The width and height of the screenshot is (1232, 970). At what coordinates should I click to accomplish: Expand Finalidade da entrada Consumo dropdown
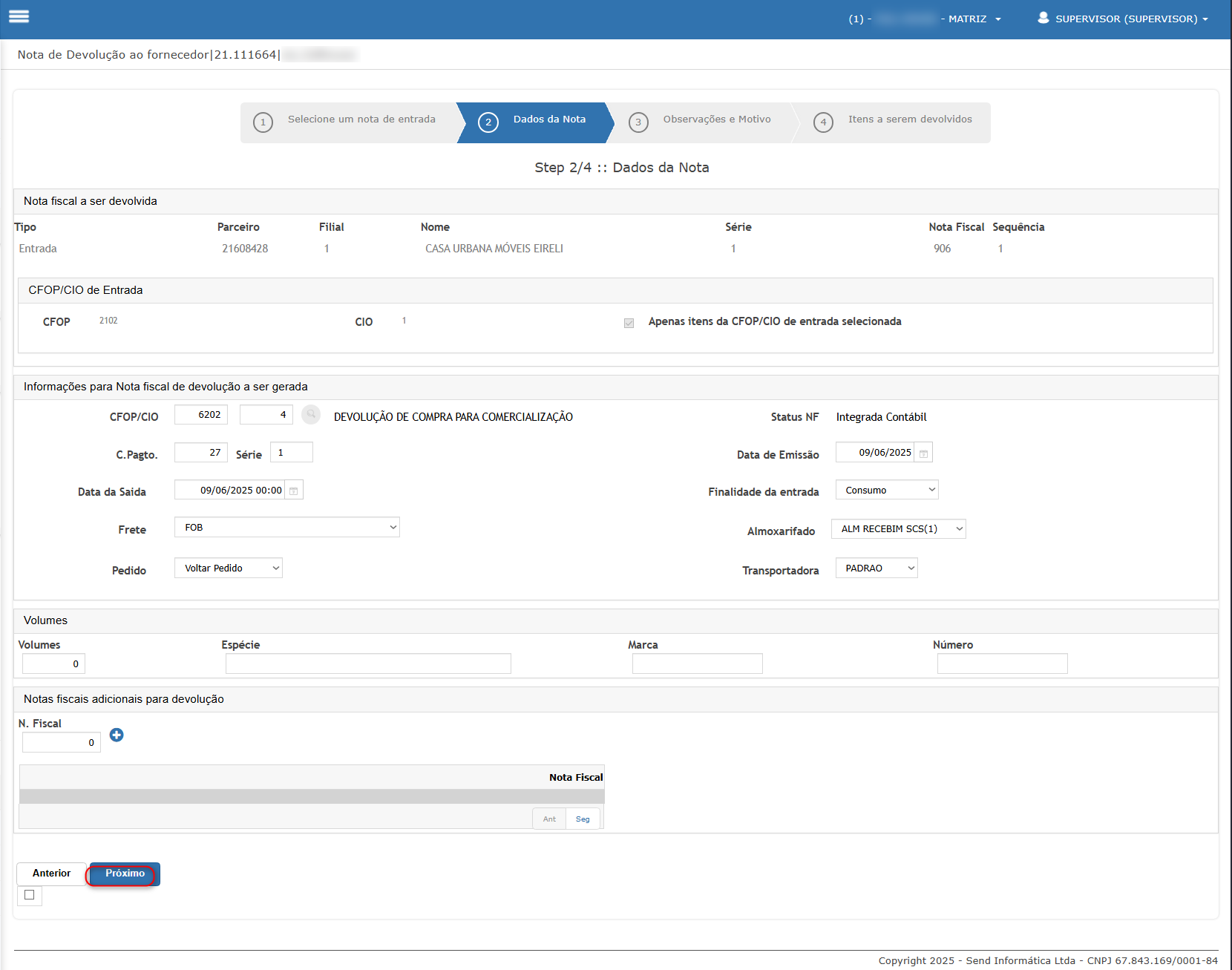[x=887, y=490]
